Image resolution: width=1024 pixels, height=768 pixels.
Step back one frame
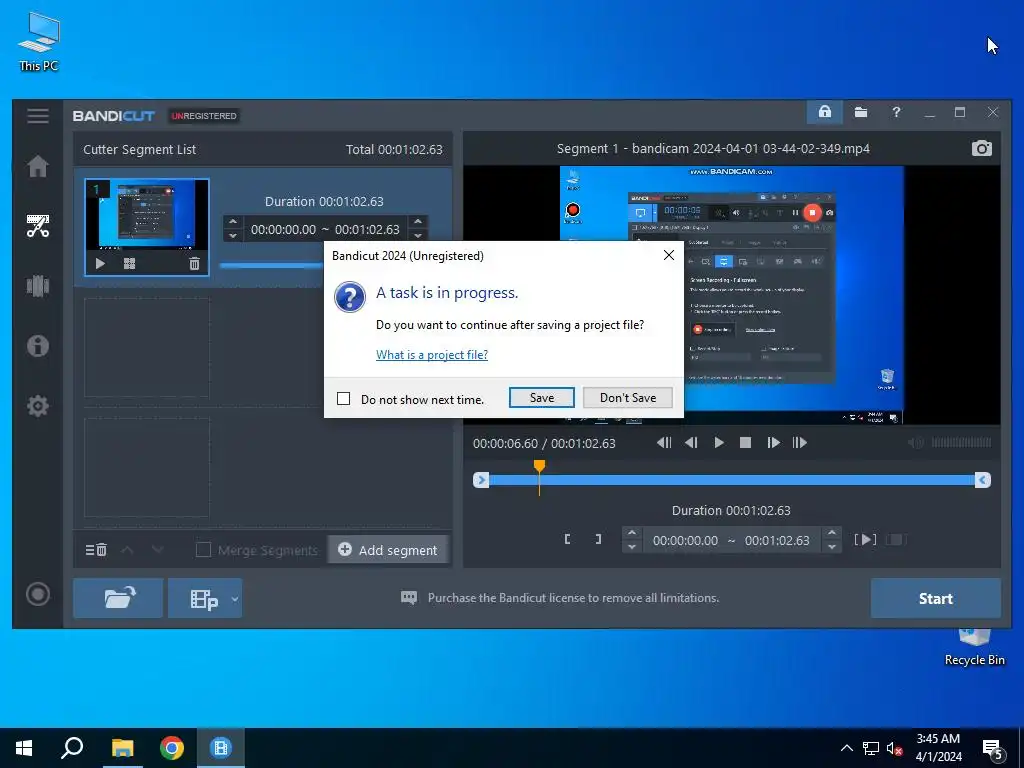691,443
